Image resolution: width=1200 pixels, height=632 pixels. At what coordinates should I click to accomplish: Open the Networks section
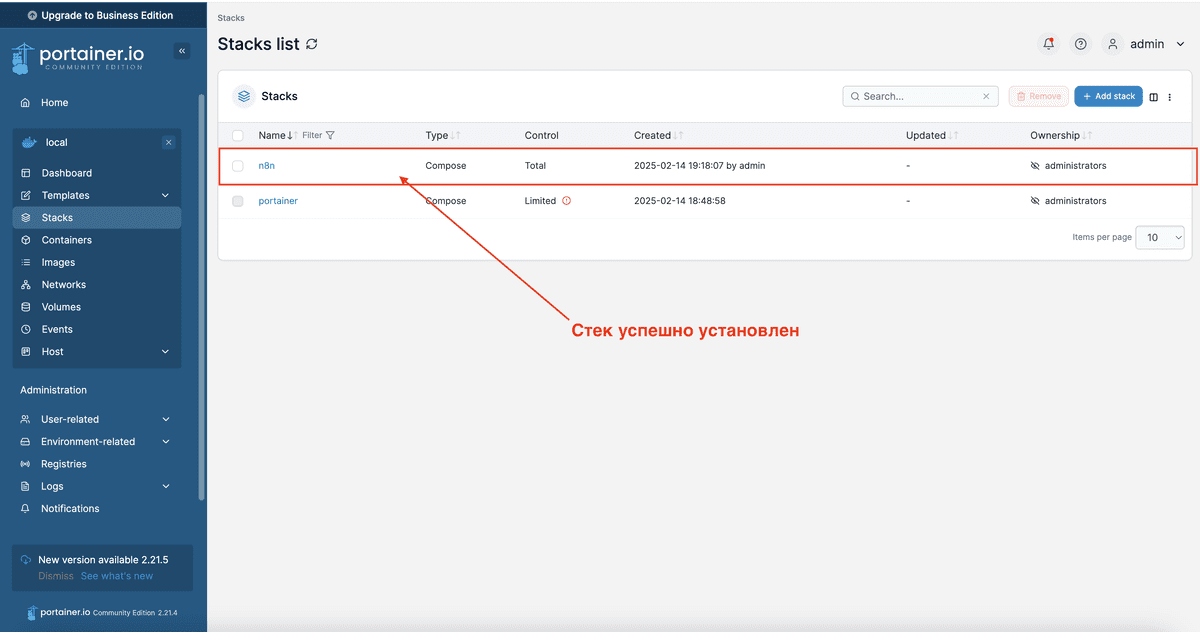[63, 284]
